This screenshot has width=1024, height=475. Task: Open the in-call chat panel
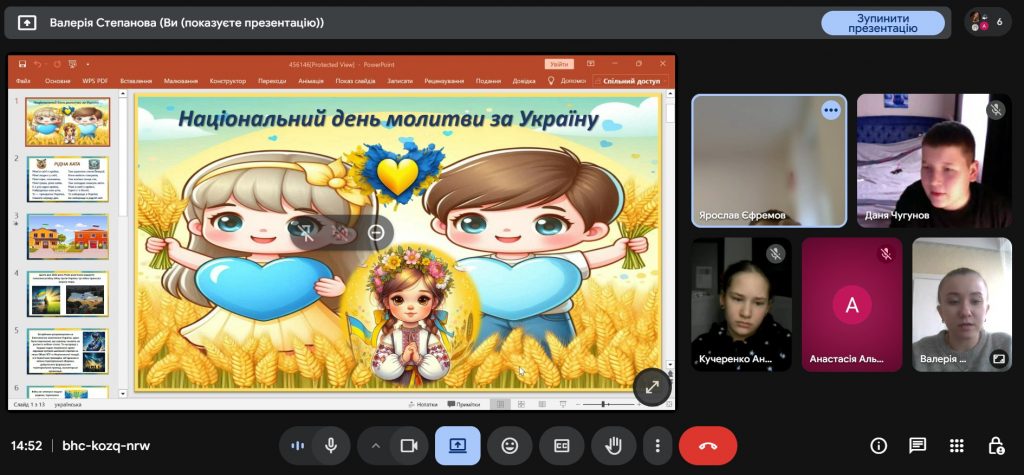pyautogui.click(x=917, y=446)
